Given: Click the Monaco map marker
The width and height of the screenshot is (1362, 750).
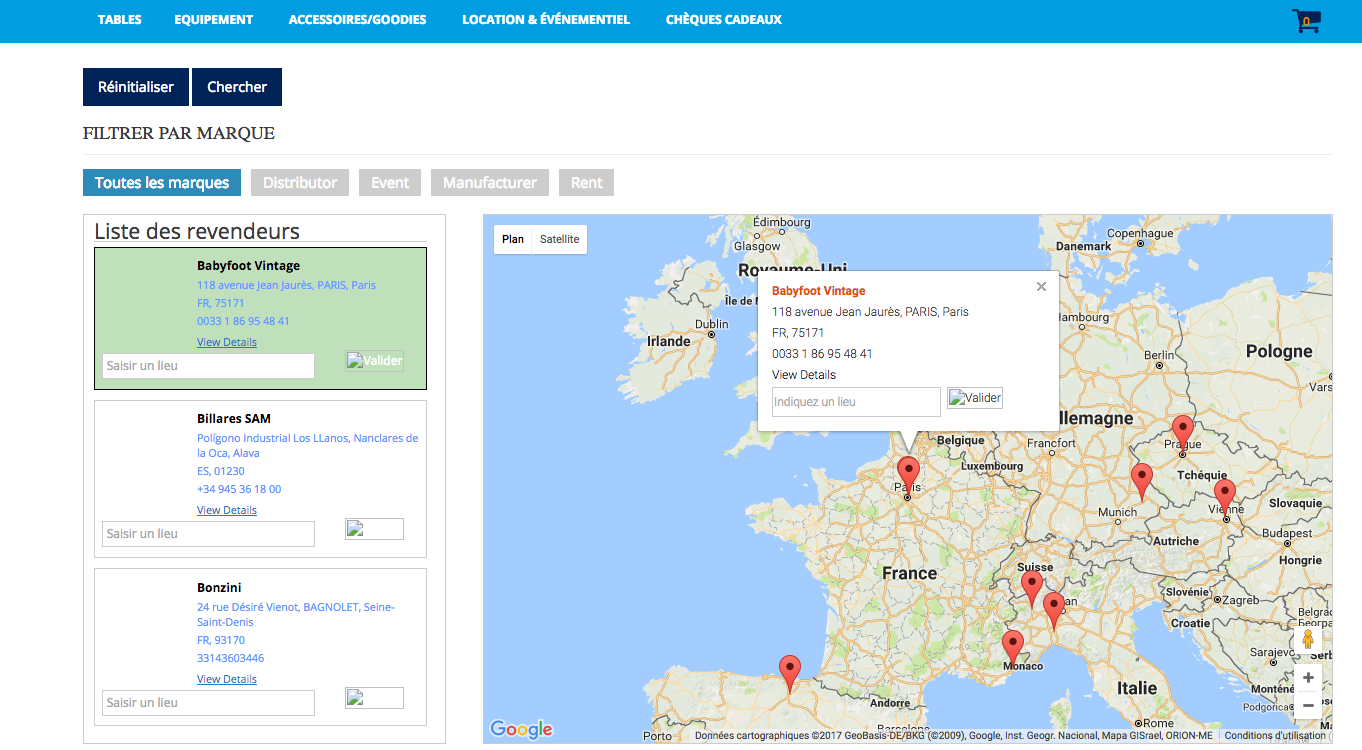Looking at the screenshot, I should point(1013,648).
